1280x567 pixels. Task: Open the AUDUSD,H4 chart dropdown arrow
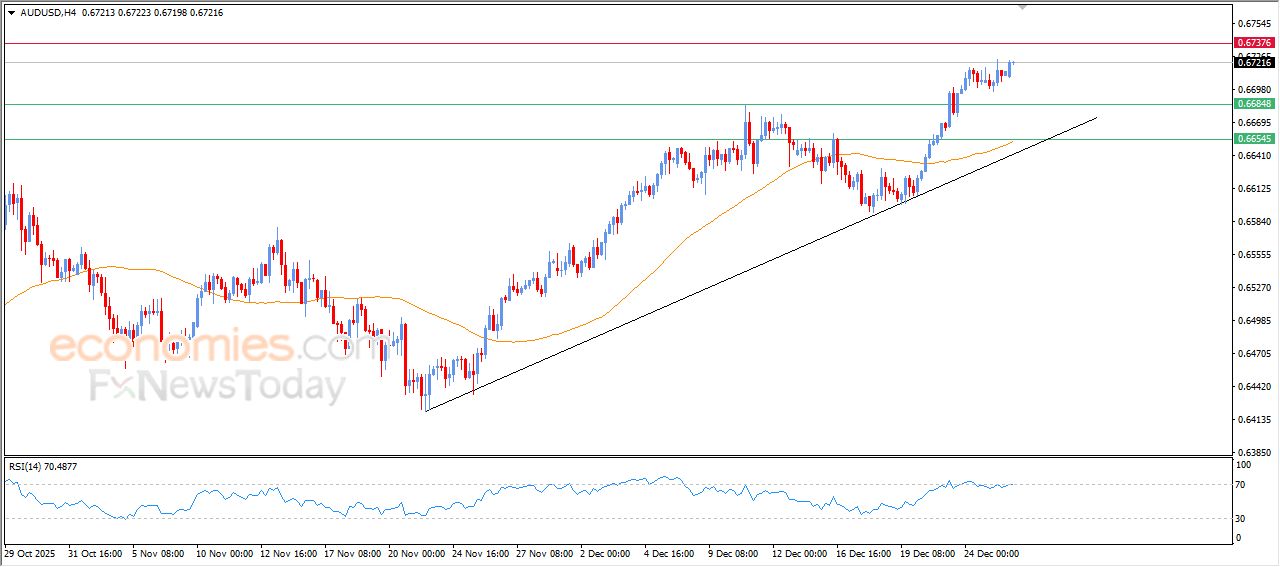click(x=11, y=13)
